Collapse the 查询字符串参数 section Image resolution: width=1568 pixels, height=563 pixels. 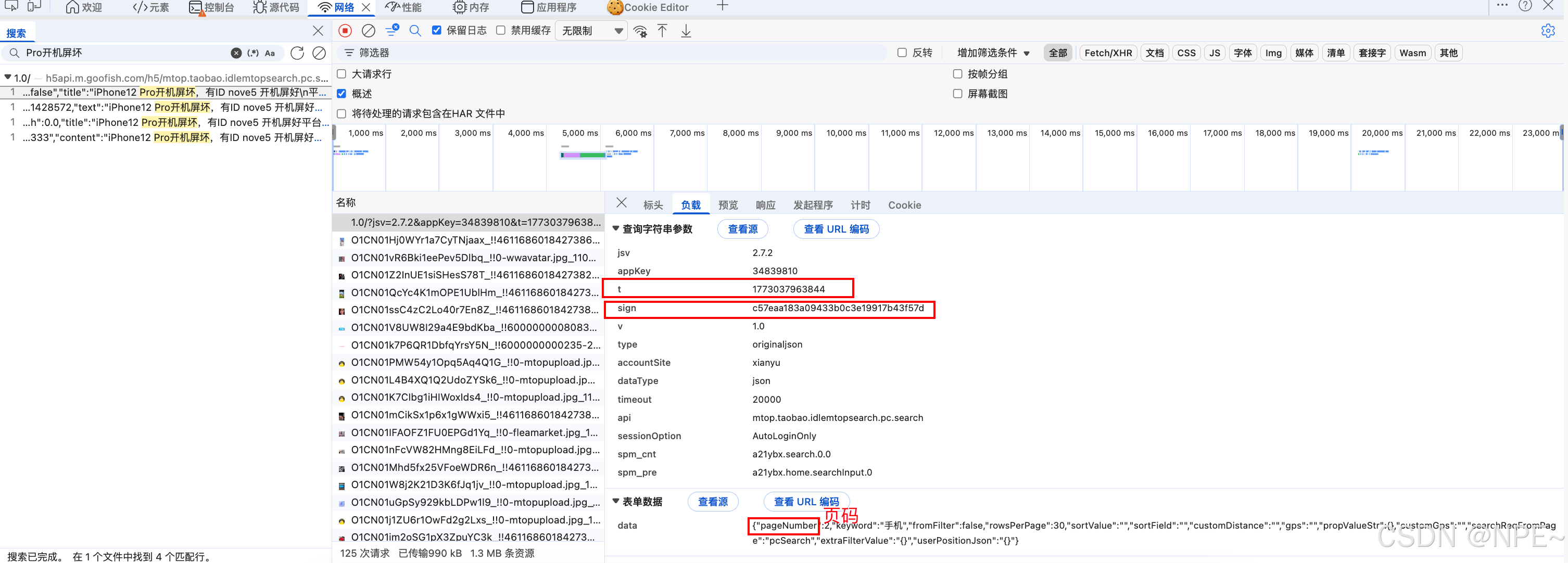(615, 229)
